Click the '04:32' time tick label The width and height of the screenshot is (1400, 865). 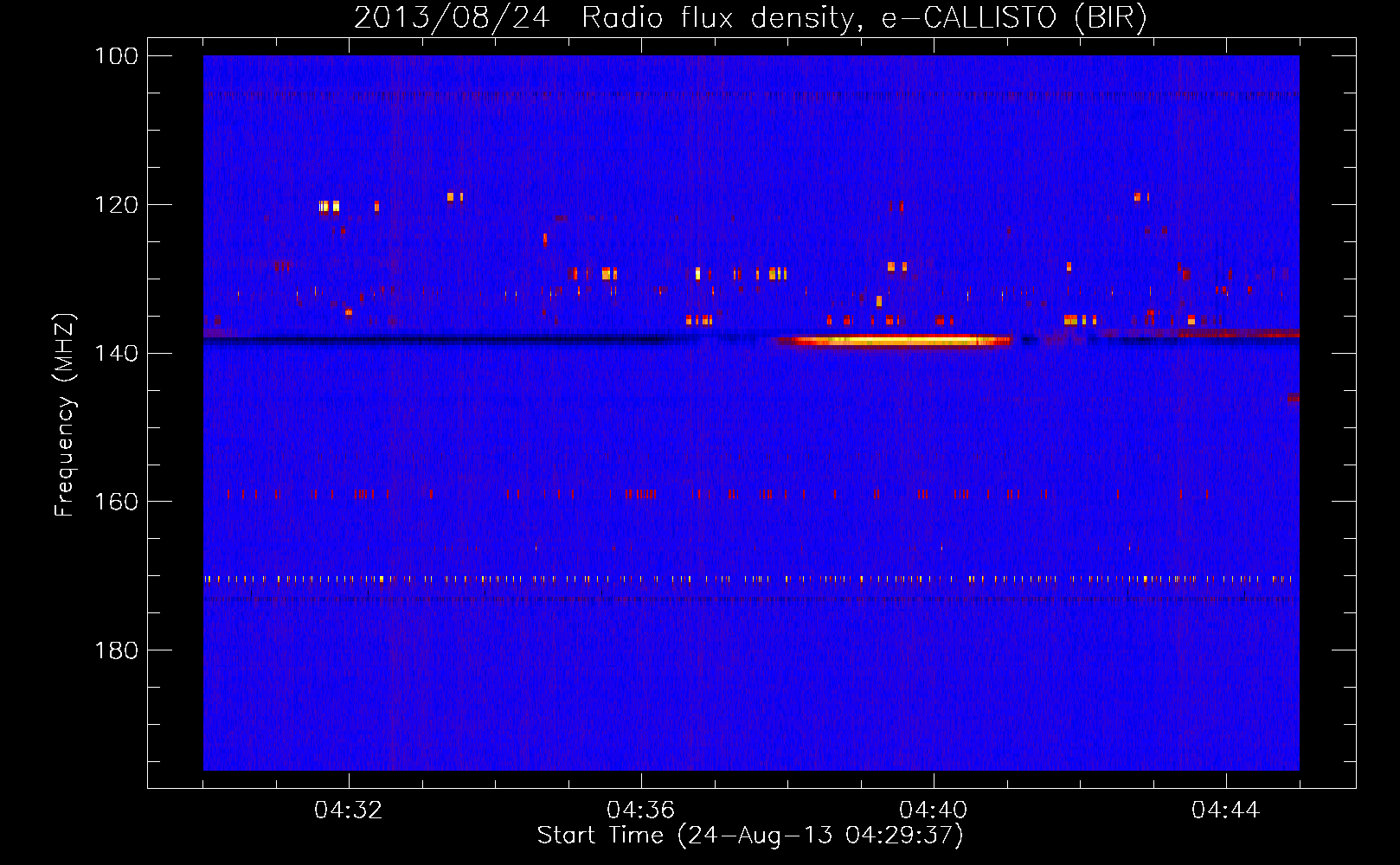349,810
